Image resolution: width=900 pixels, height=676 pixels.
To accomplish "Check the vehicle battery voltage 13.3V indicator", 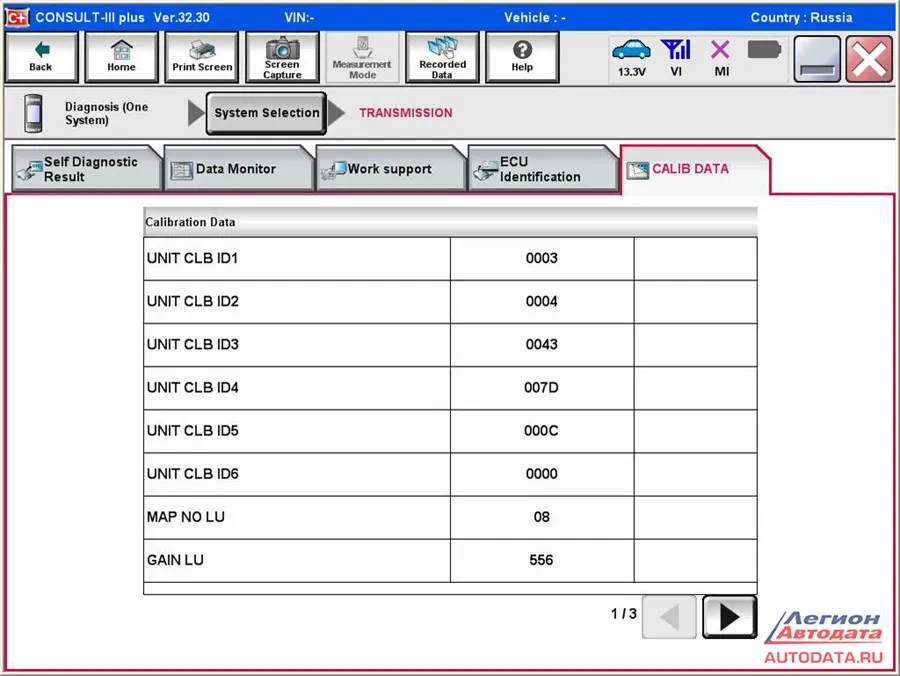I will (630, 57).
